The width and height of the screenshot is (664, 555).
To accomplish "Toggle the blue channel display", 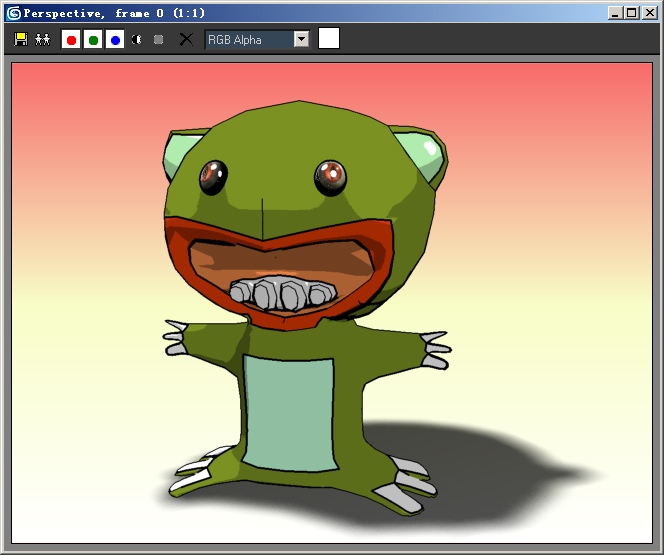I will pyautogui.click(x=115, y=39).
